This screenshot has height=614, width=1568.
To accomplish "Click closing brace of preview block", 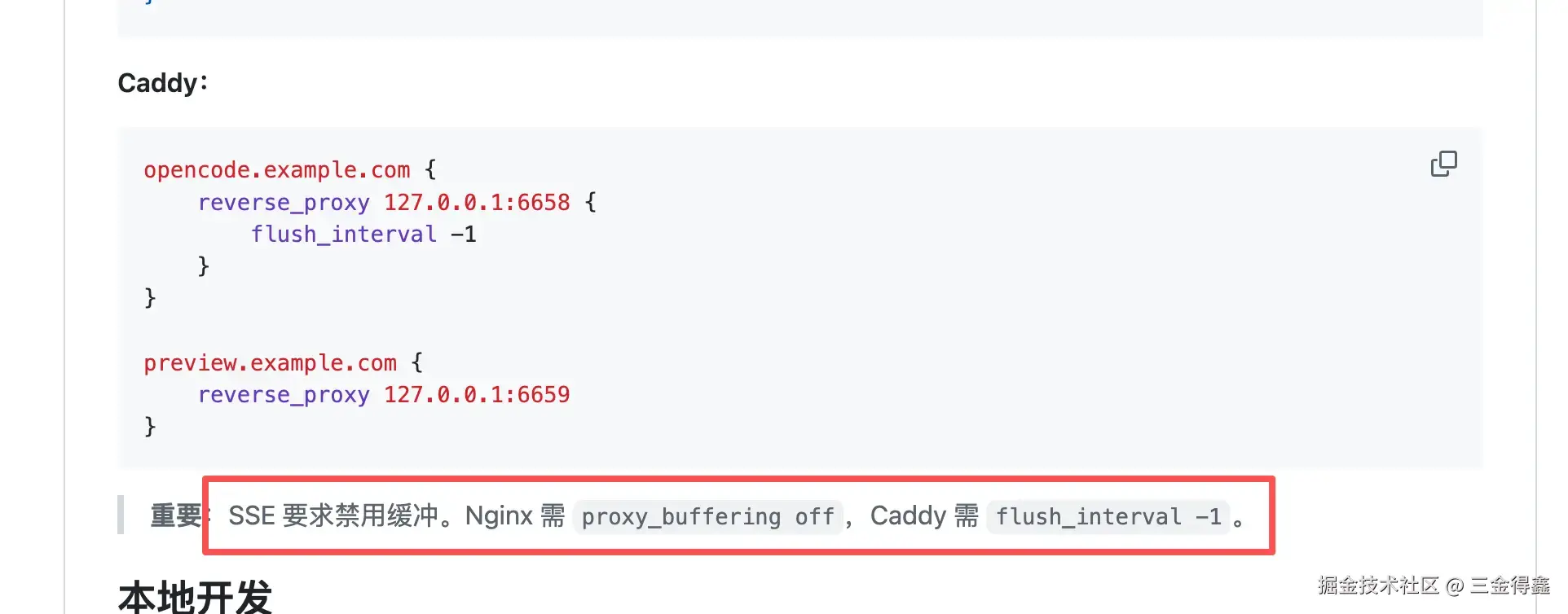I will [150, 427].
